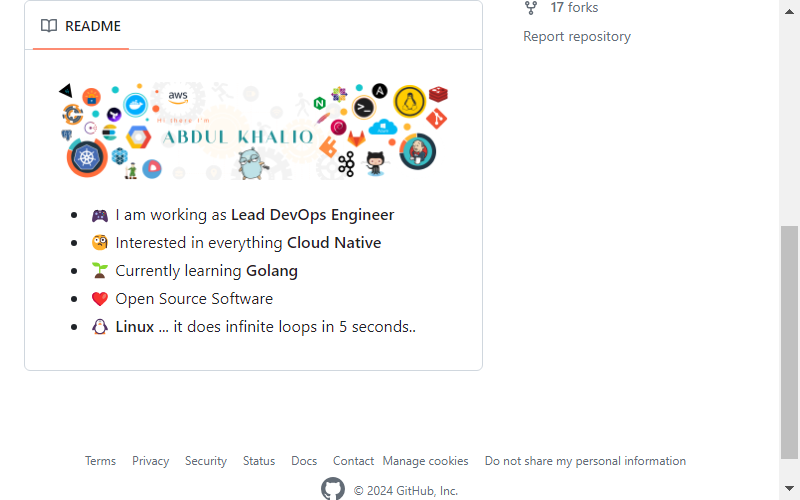Click the GitHub Octocat logo in footer
The height and width of the screenshot is (500, 800).
[333, 489]
